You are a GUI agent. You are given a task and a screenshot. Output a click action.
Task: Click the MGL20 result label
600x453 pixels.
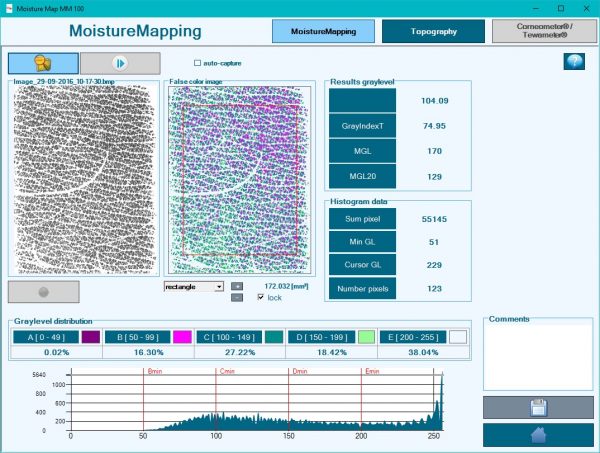pyautogui.click(x=358, y=176)
